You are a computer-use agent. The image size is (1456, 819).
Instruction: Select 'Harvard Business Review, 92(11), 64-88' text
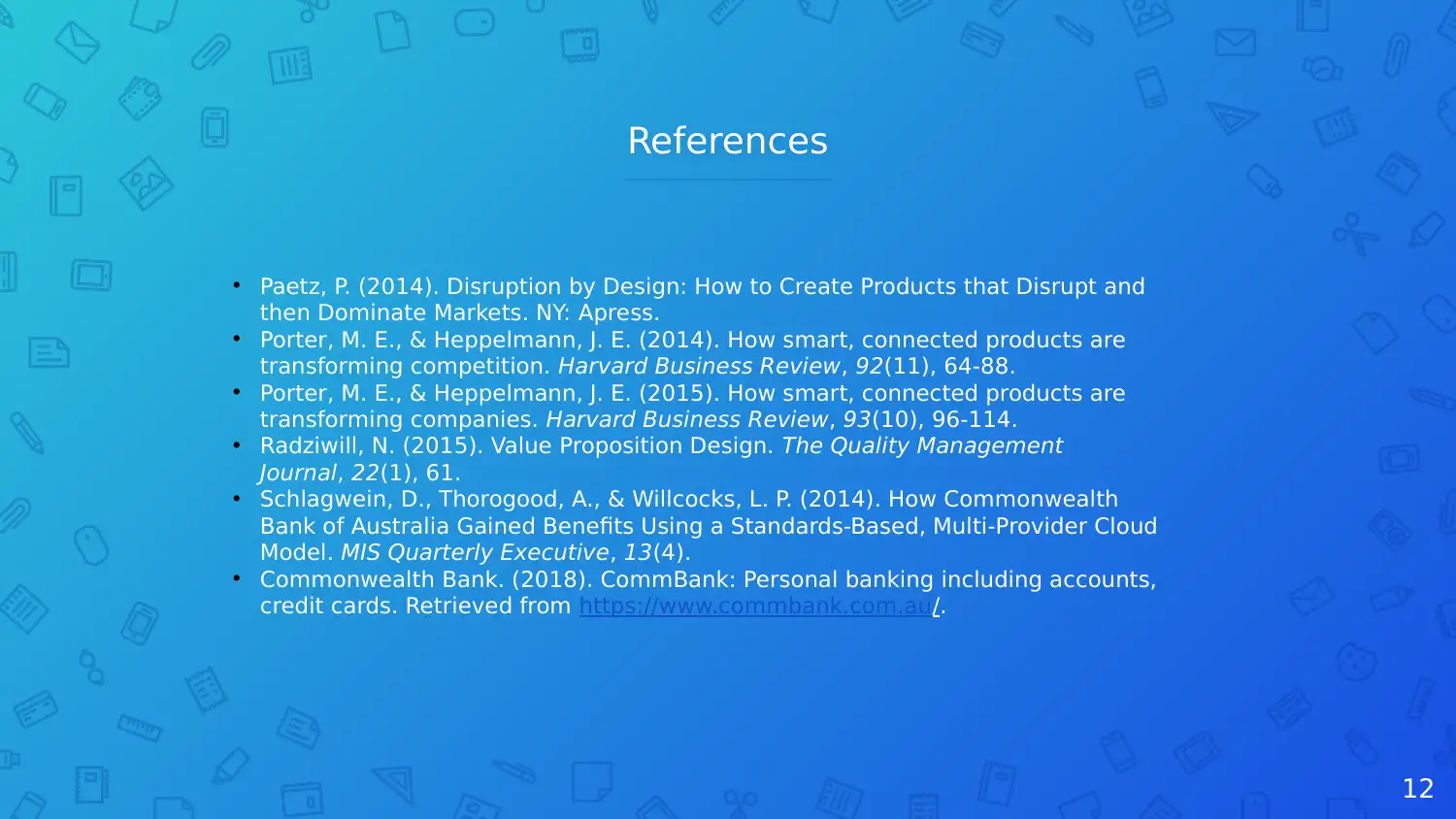tap(785, 367)
